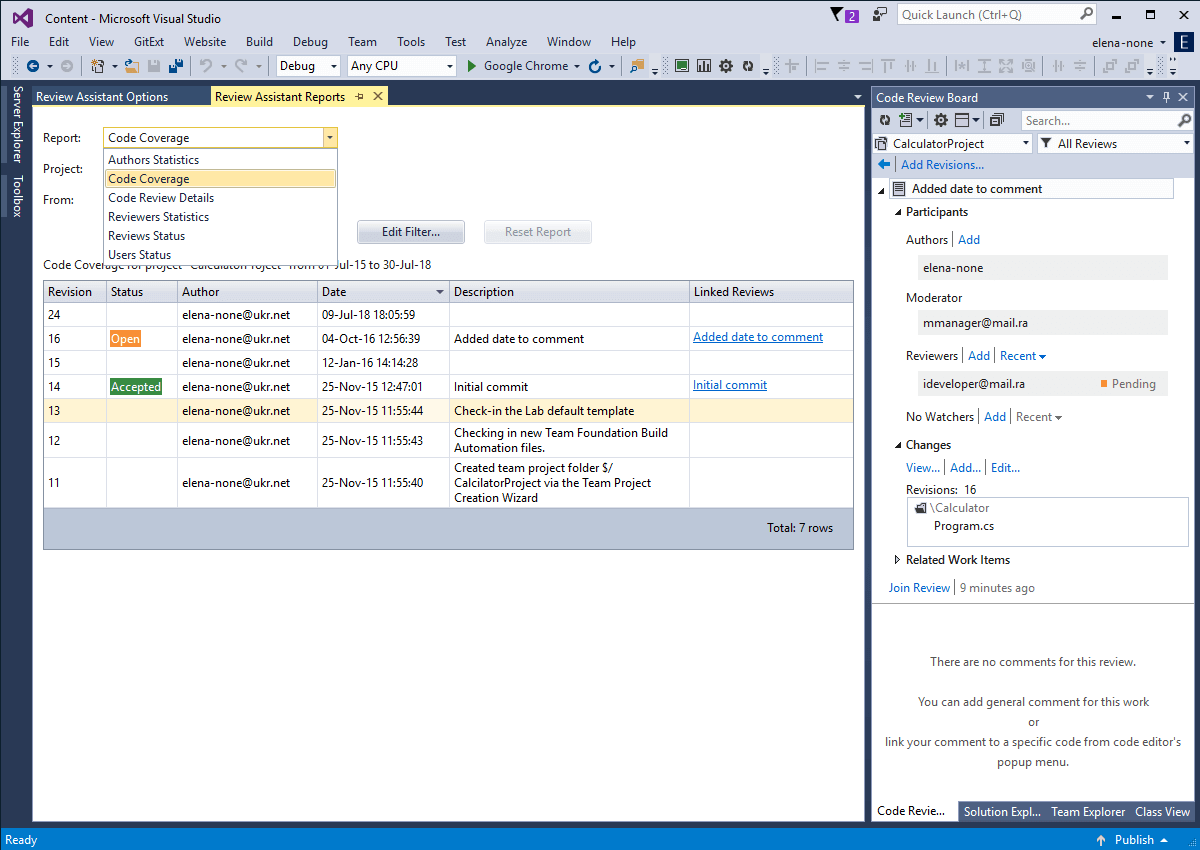Click the send feedback icon in title bar
Viewport: 1200px width, 850px height.
[879, 15]
